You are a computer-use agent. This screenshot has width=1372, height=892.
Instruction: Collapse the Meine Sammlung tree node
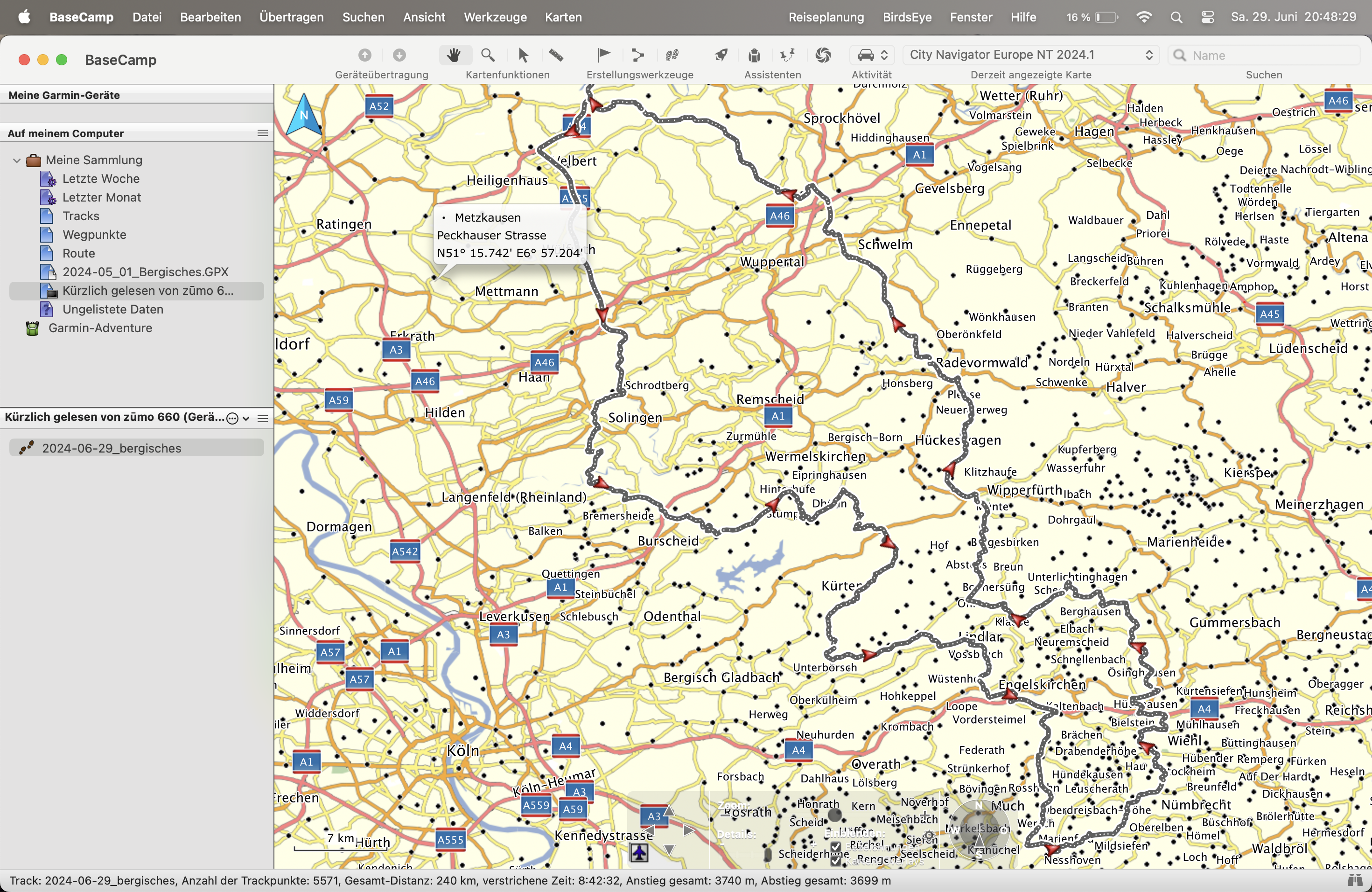pyautogui.click(x=16, y=160)
